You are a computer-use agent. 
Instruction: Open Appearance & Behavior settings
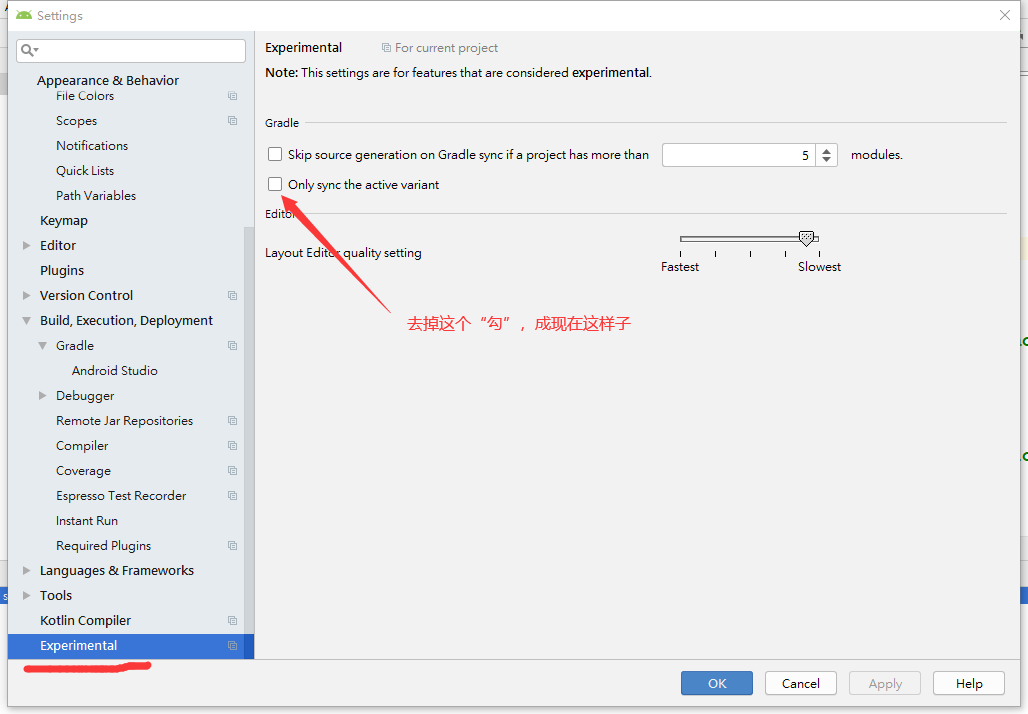pos(108,80)
